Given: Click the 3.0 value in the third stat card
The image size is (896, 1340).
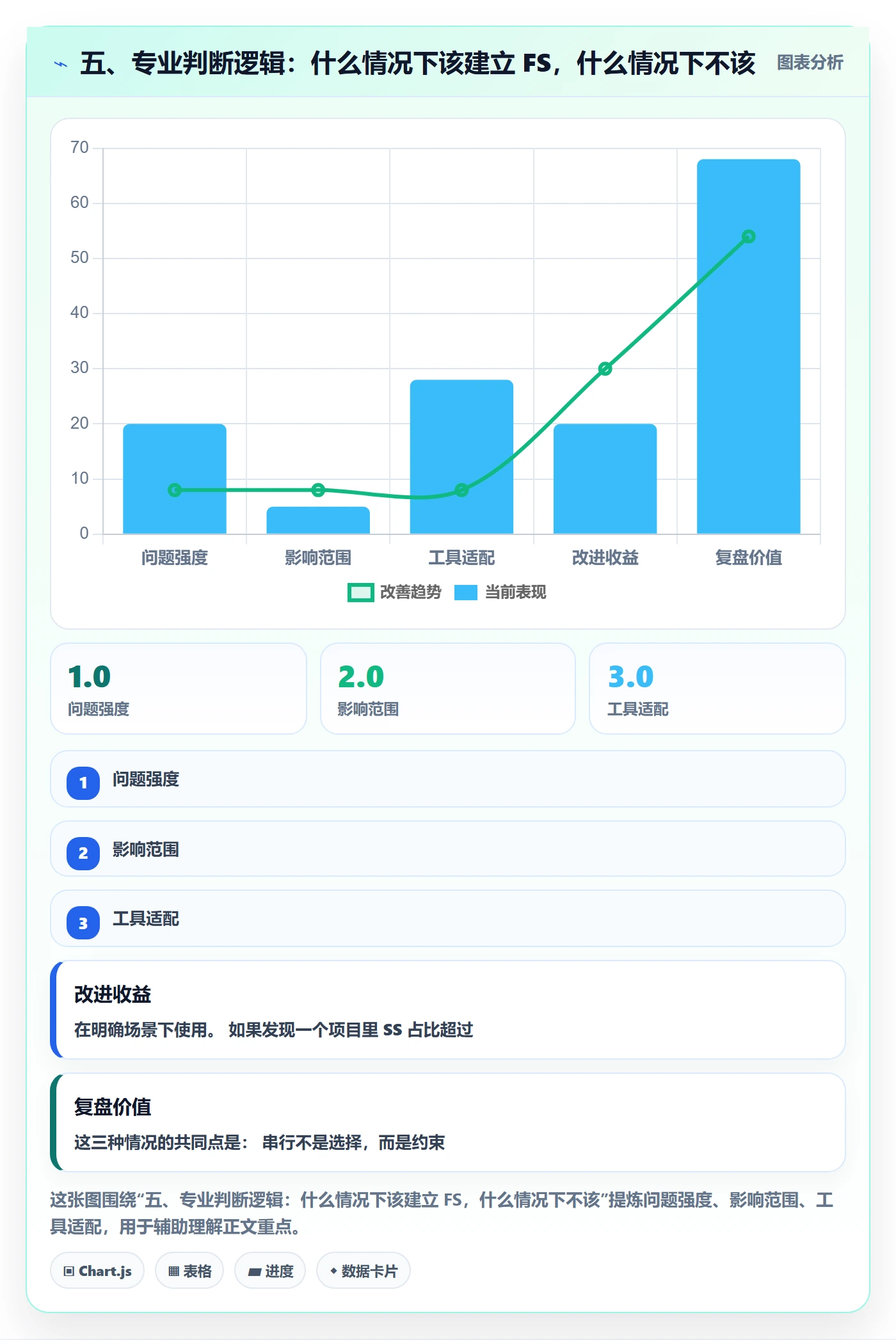Looking at the screenshot, I should tap(631, 676).
